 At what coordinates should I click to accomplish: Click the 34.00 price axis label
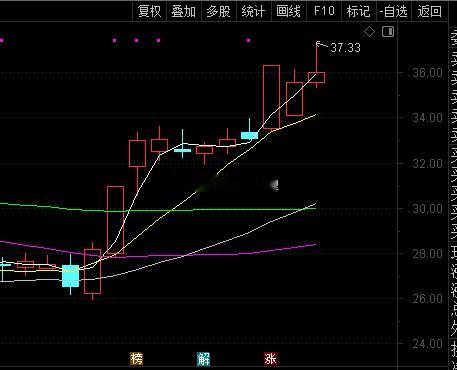point(427,118)
